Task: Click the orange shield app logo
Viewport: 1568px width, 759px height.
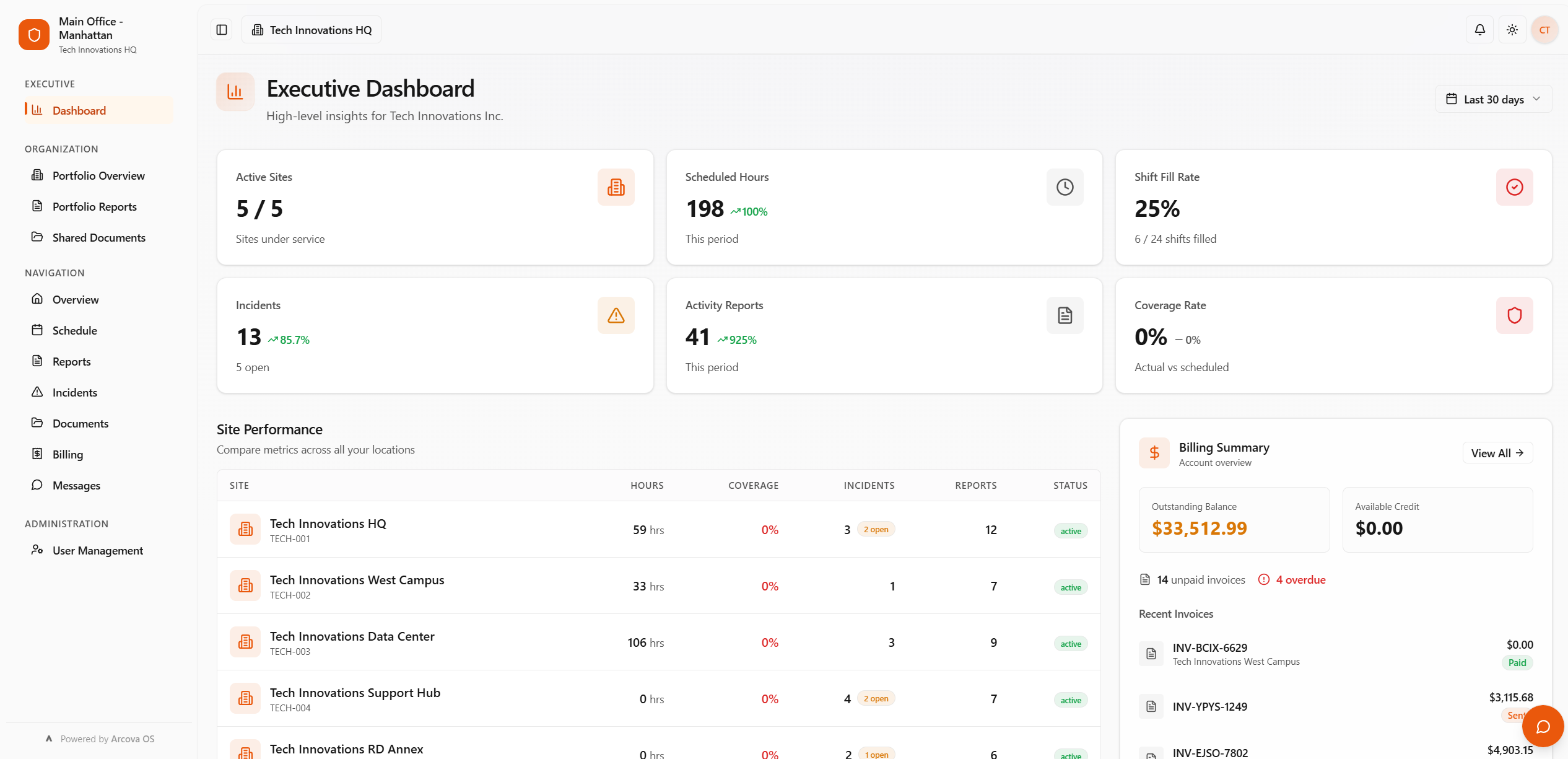Action: [x=34, y=35]
